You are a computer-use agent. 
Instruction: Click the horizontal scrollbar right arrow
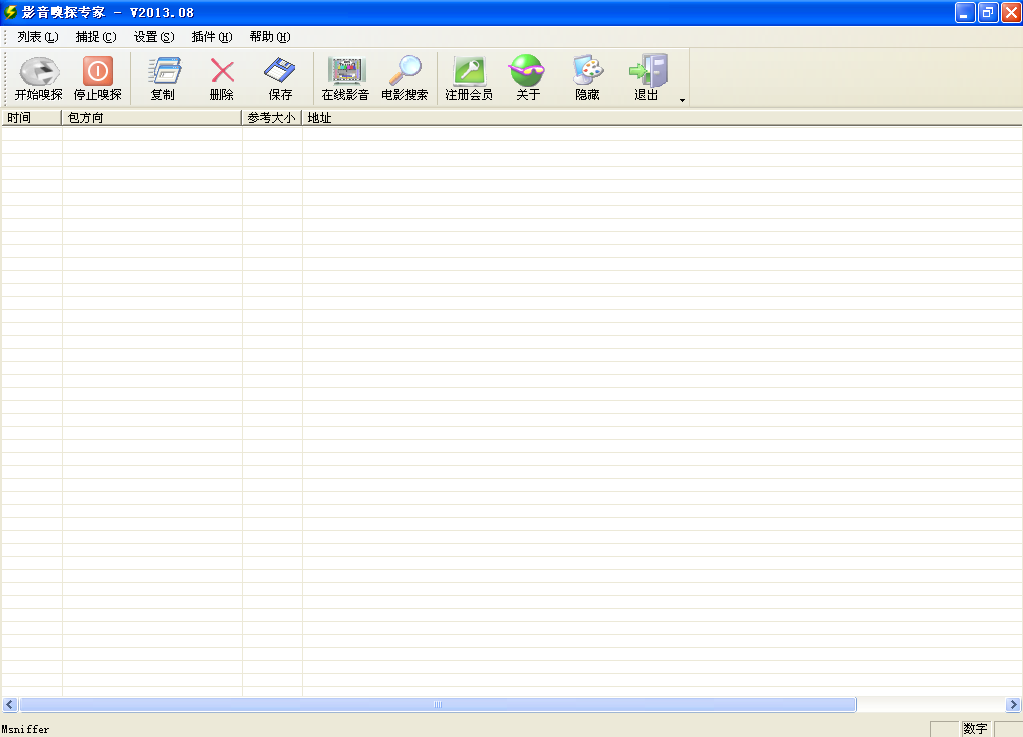1013,704
